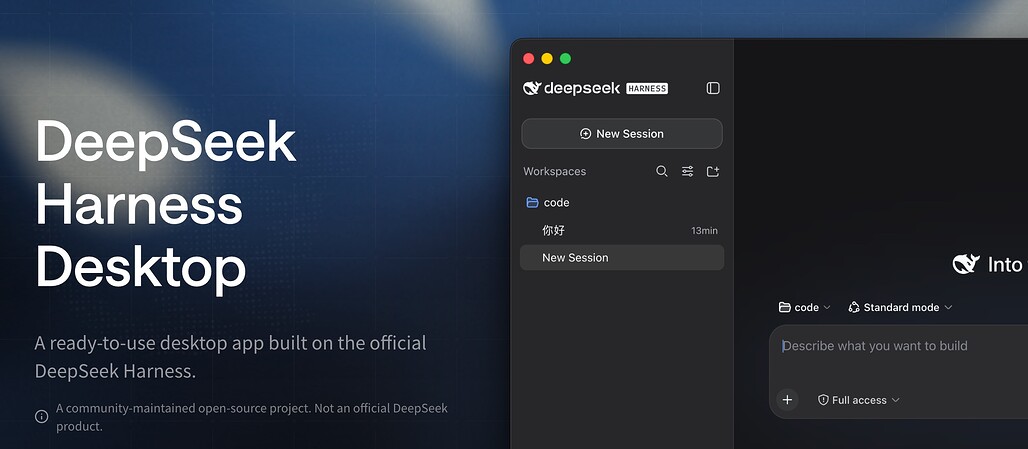This screenshot has height=449, width=1028.
Task: Open the 你好 session
Action: pyautogui.click(x=622, y=230)
